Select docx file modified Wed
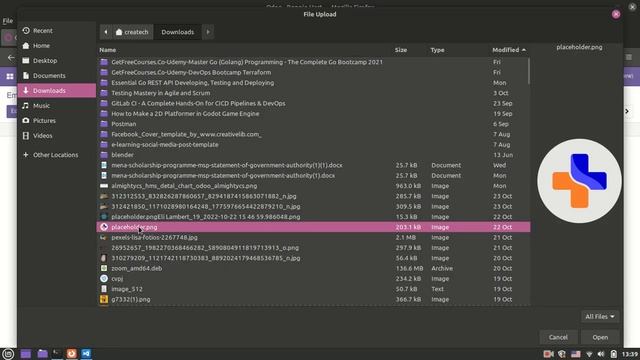The image size is (640, 360). [x=313, y=165]
